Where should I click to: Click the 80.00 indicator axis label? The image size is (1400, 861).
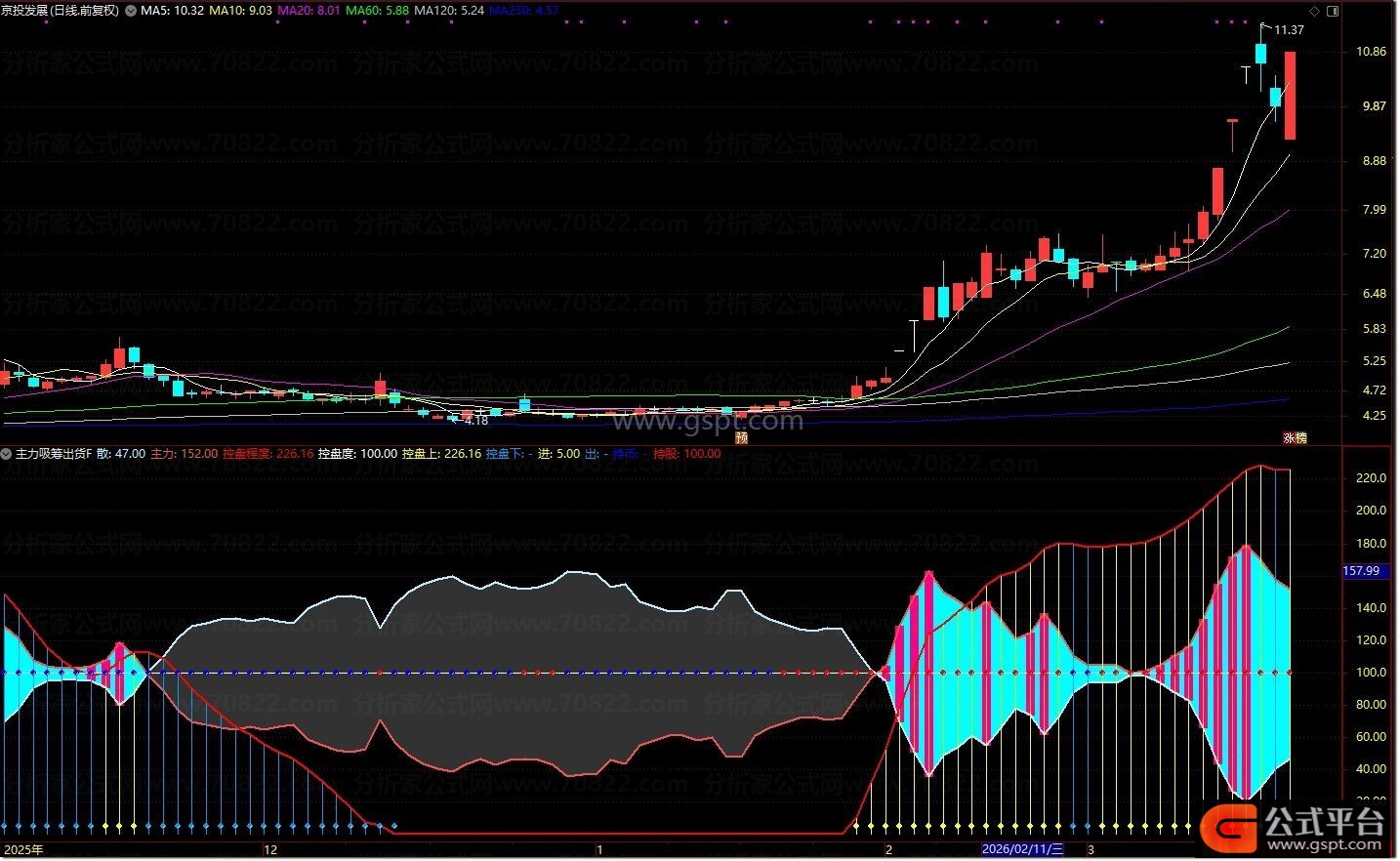coord(1372,705)
